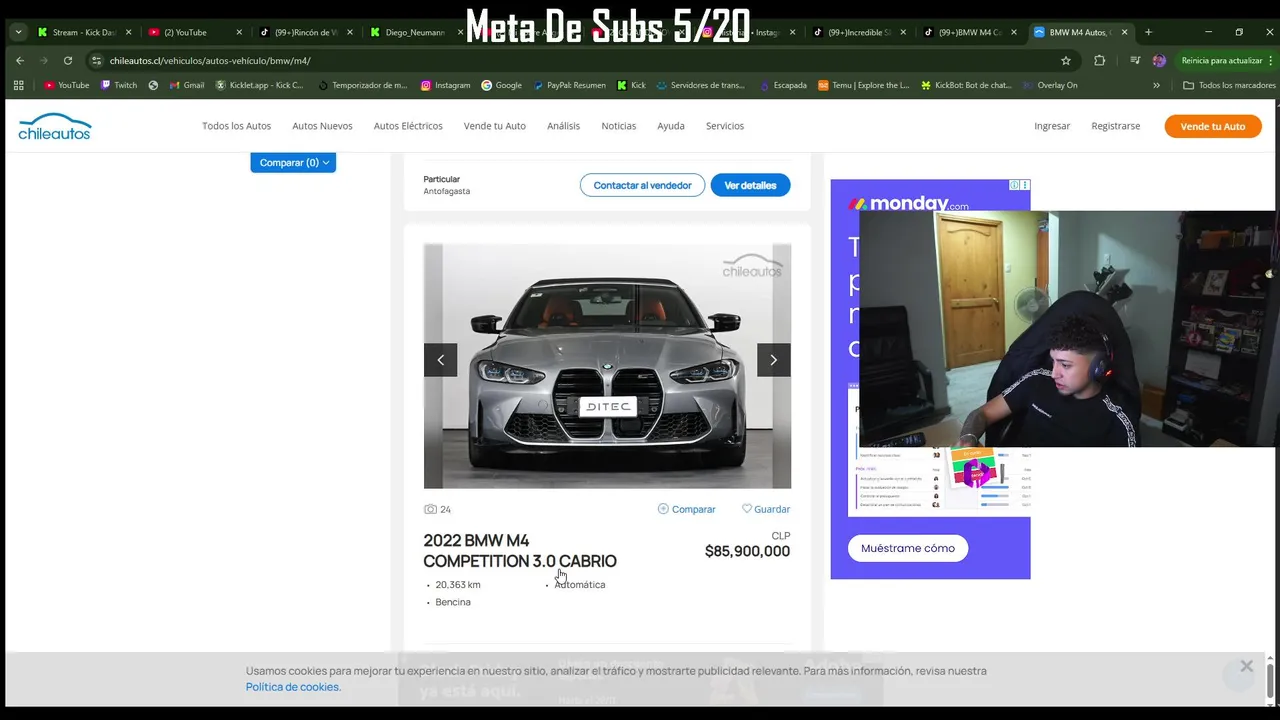Open the Instagram bookmark
The image size is (1280, 720).
click(445, 85)
